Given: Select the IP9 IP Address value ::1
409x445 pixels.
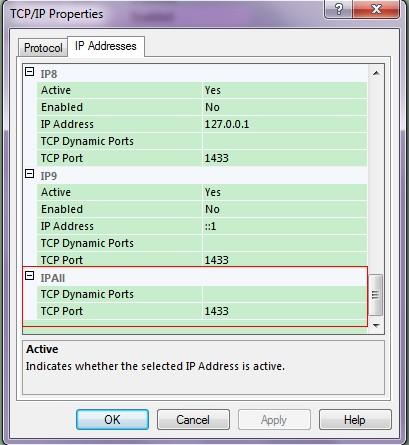Looking at the screenshot, I should pyautogui.click(x=285, y=226).
